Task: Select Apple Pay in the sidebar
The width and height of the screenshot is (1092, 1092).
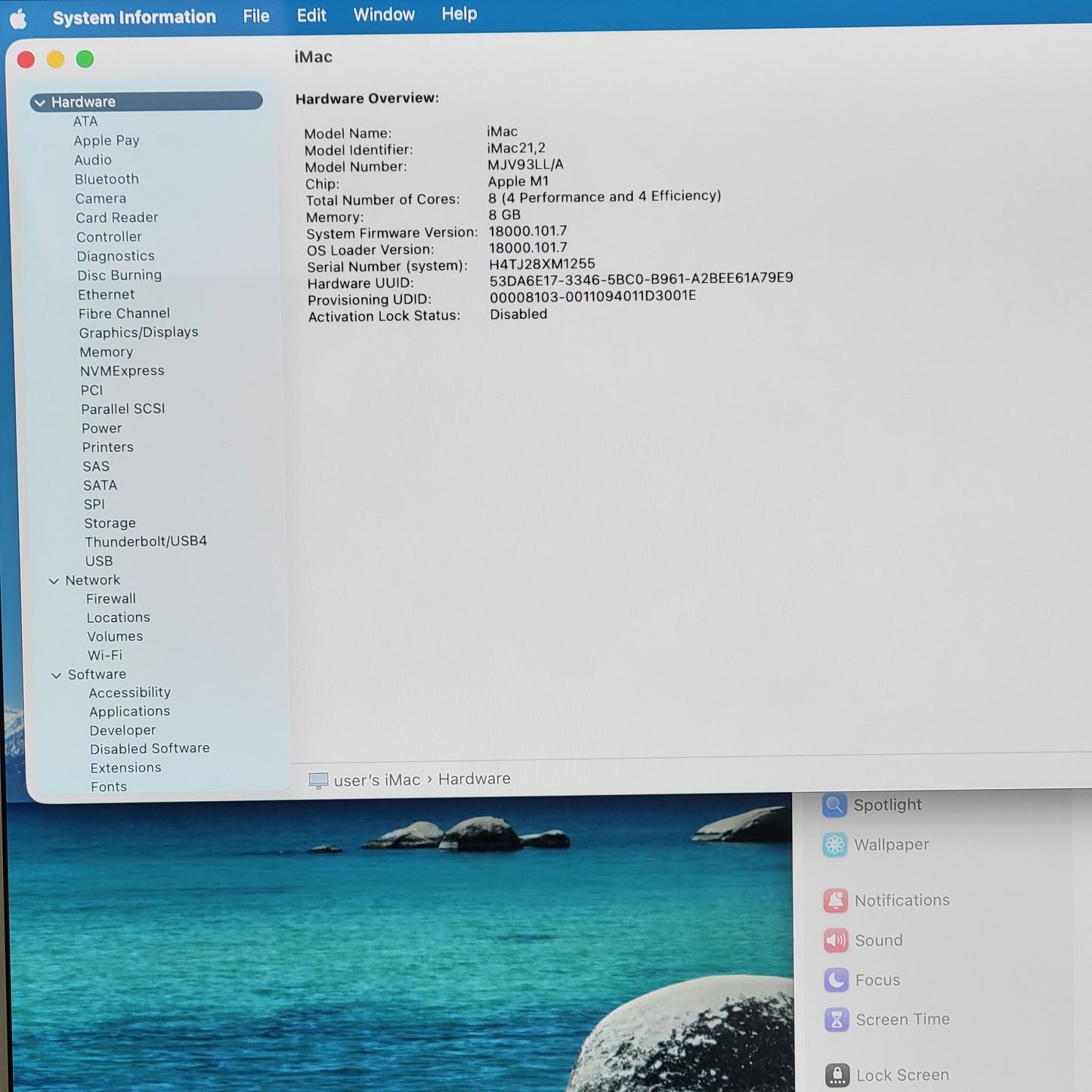Action: click(x=107, y=141)
